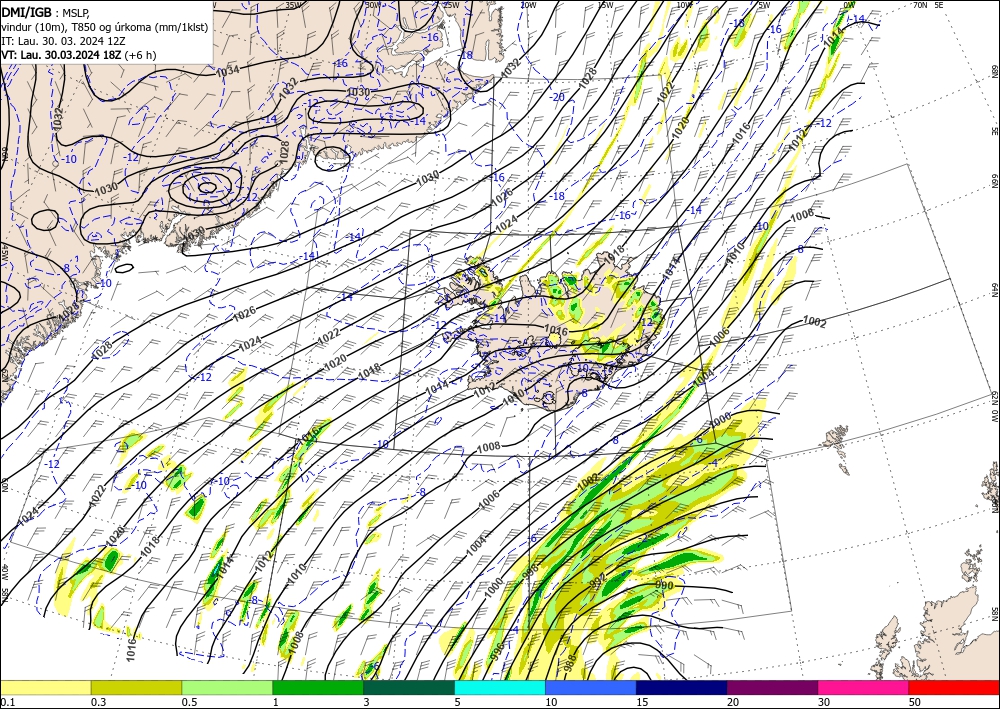The image size is (1000, 709).
Task: Click the olive 0.3–0.5 legend swatch
Action: click(136, 687)
